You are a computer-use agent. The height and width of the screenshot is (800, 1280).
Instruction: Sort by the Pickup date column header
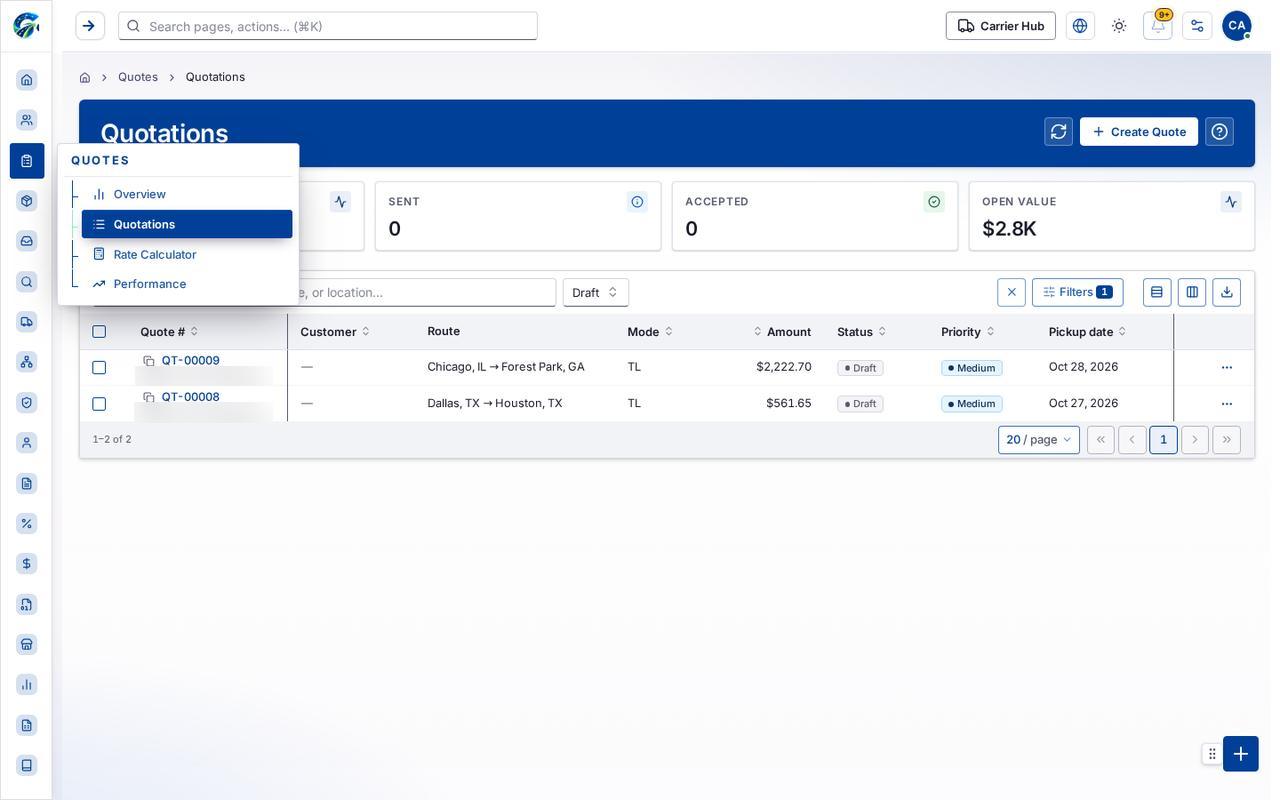(1088, 332)
